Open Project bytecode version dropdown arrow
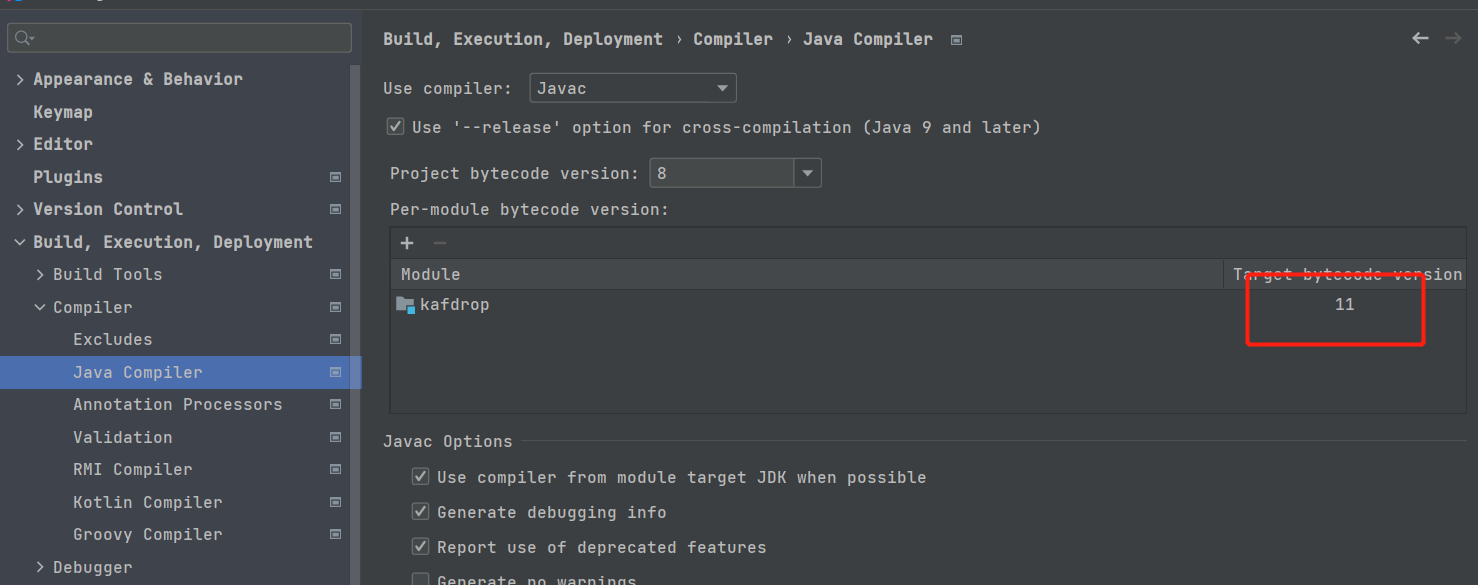The image size is (1478, 585). pos(807,173)
